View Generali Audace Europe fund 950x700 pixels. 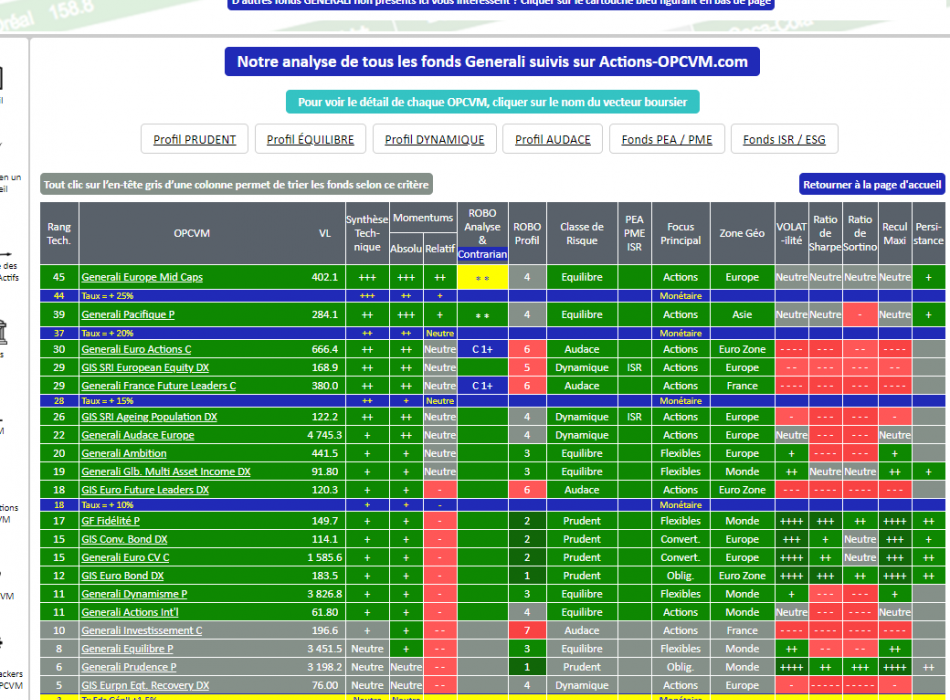pyautogui.click(x=138, y=435)
